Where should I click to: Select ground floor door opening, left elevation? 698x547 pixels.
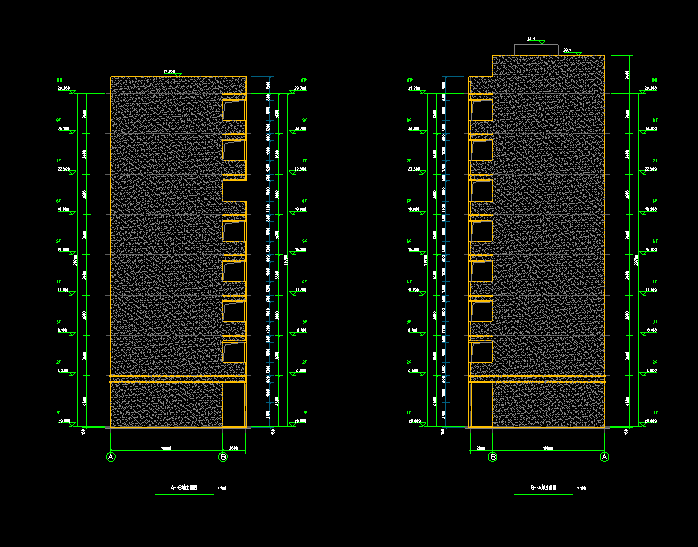pos(234,404)
